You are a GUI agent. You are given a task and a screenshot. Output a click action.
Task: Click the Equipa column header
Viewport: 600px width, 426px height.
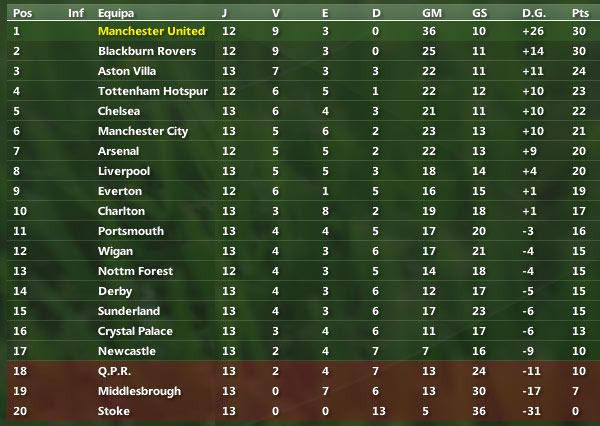[118, 13]
